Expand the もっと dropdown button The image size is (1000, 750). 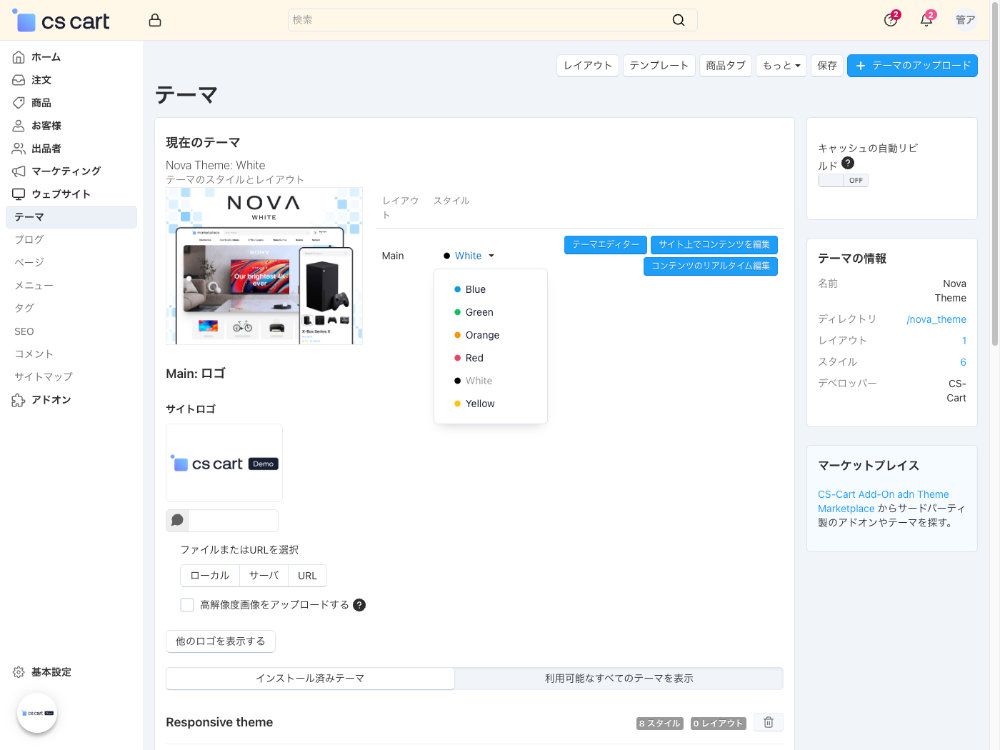point(781,65)
